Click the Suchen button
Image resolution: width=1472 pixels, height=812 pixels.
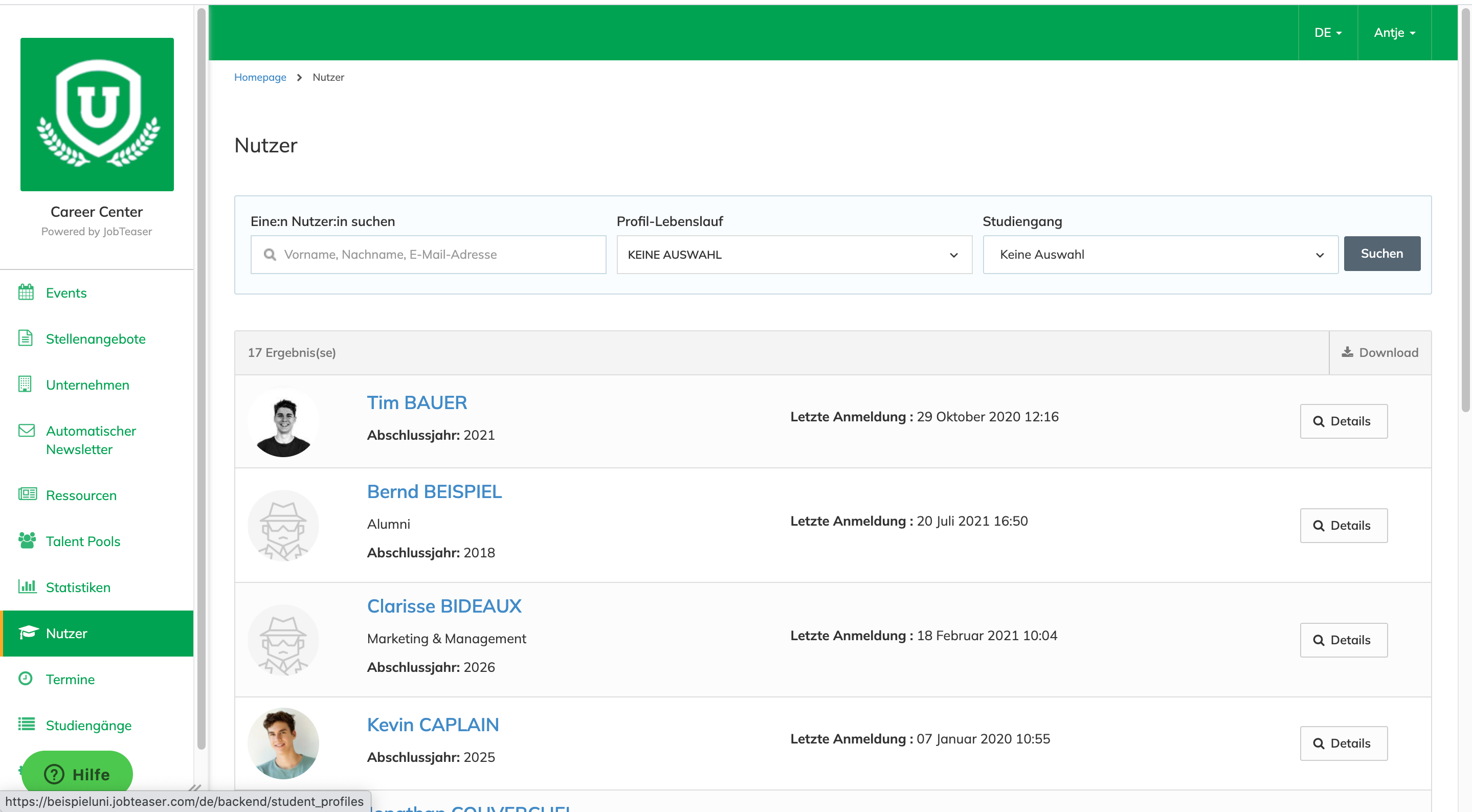tap(1381, 254)
